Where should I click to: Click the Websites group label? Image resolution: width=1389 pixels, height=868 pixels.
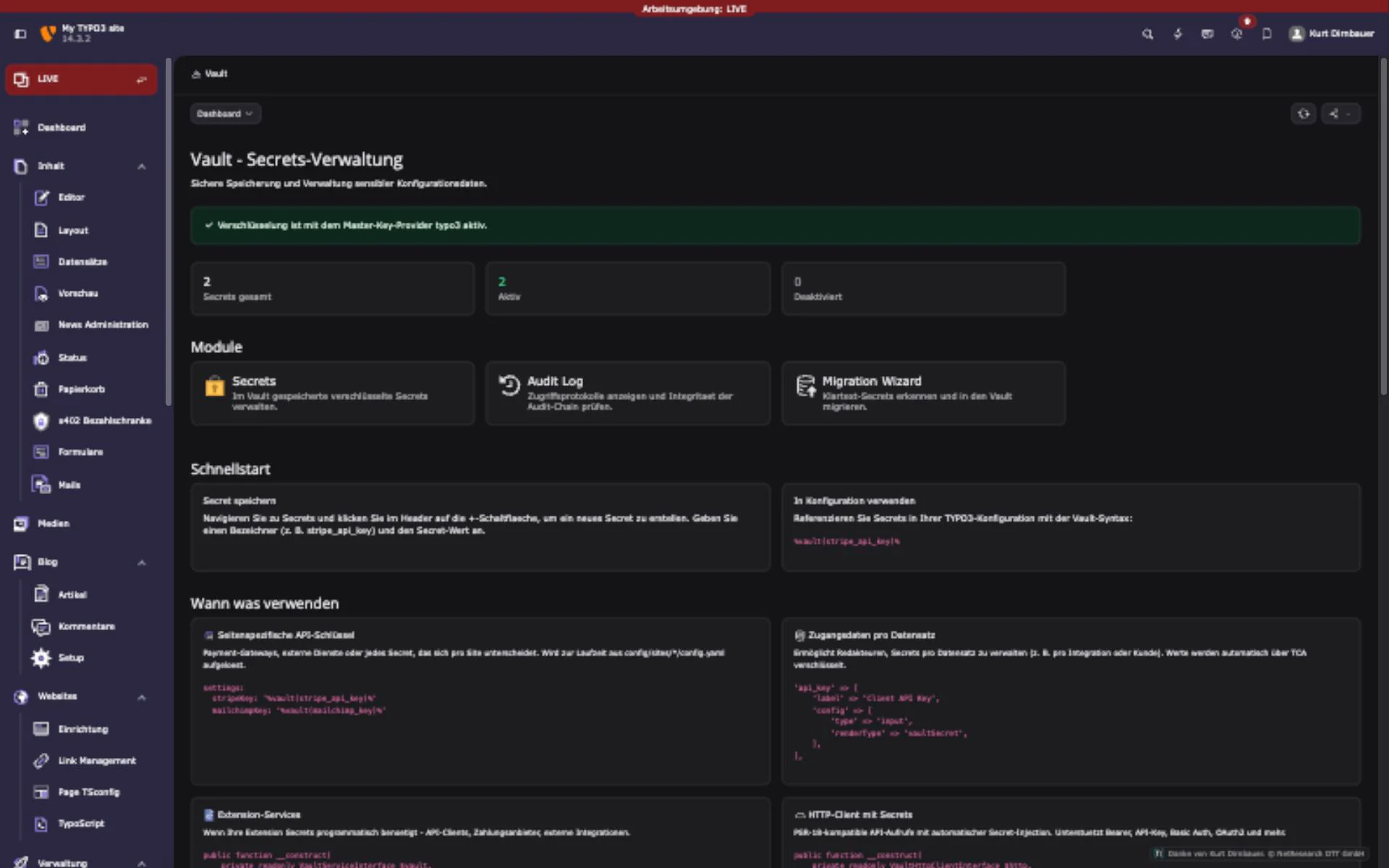pyautogui.click(x=57, y=697)
